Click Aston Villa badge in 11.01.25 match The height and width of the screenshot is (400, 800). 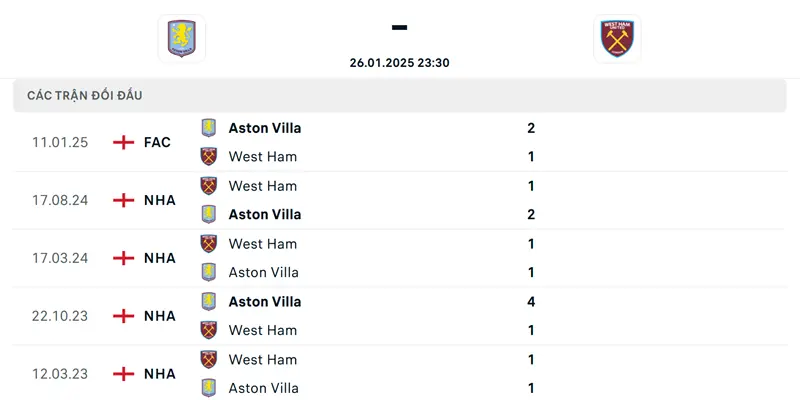209,128
